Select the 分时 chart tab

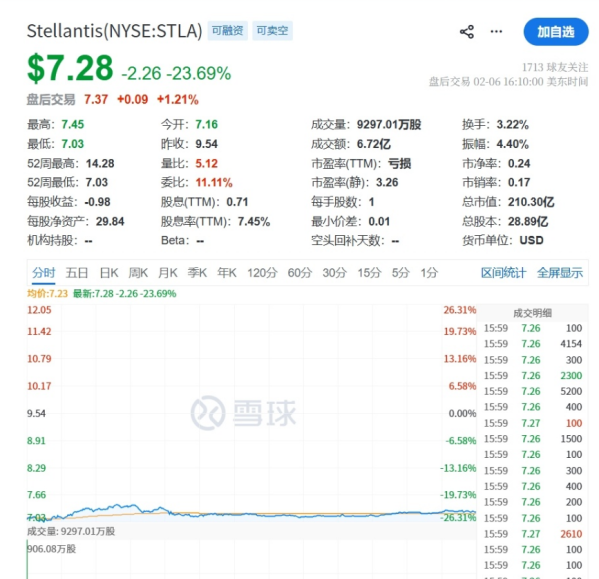click(44, 273)
